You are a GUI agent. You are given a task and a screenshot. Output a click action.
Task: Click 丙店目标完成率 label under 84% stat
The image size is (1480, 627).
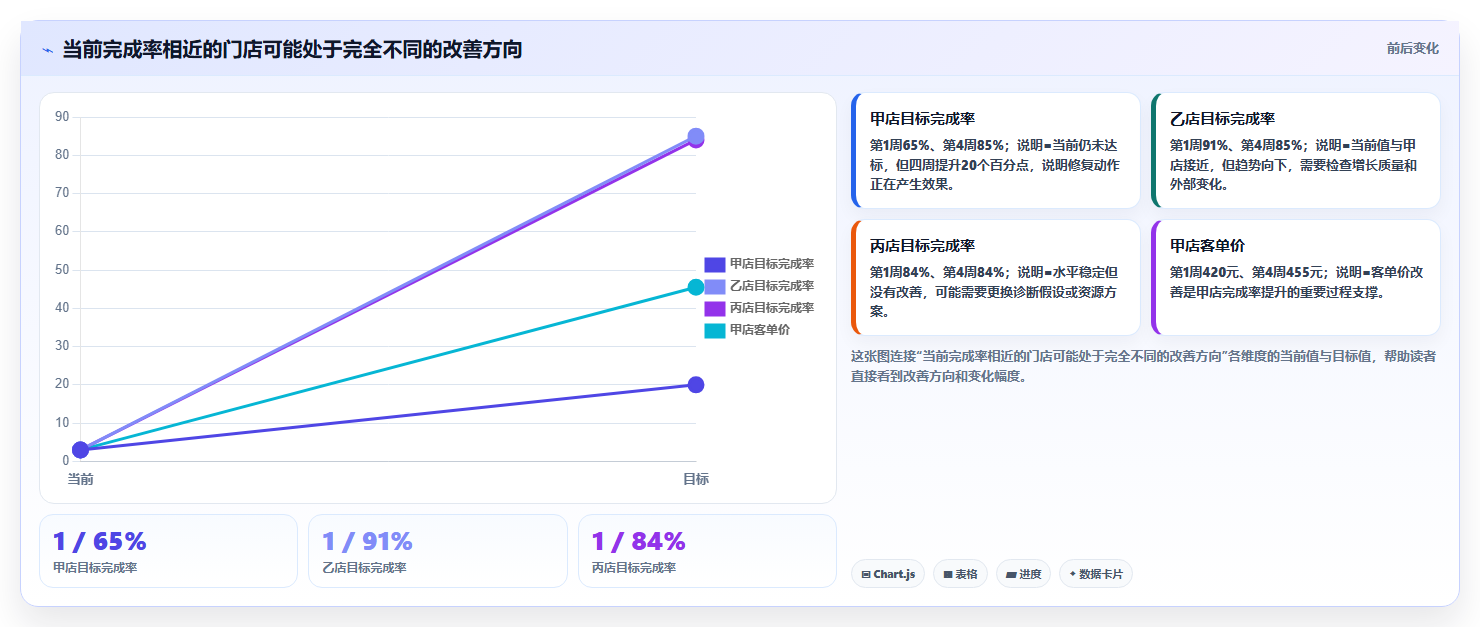pyautogui.click(x=634, y=568)
